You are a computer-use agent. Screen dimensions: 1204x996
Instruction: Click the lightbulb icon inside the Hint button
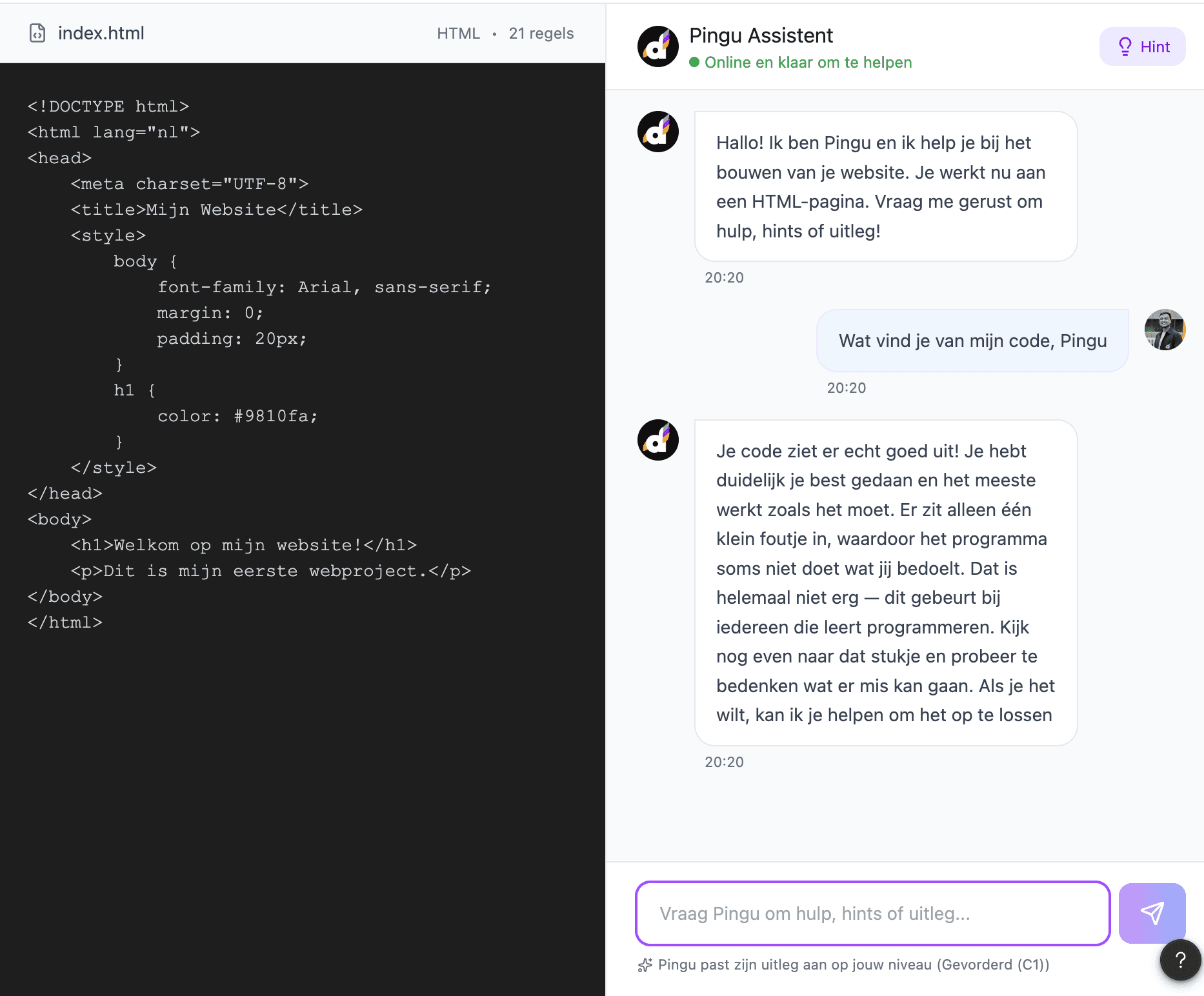point(1125,46)
